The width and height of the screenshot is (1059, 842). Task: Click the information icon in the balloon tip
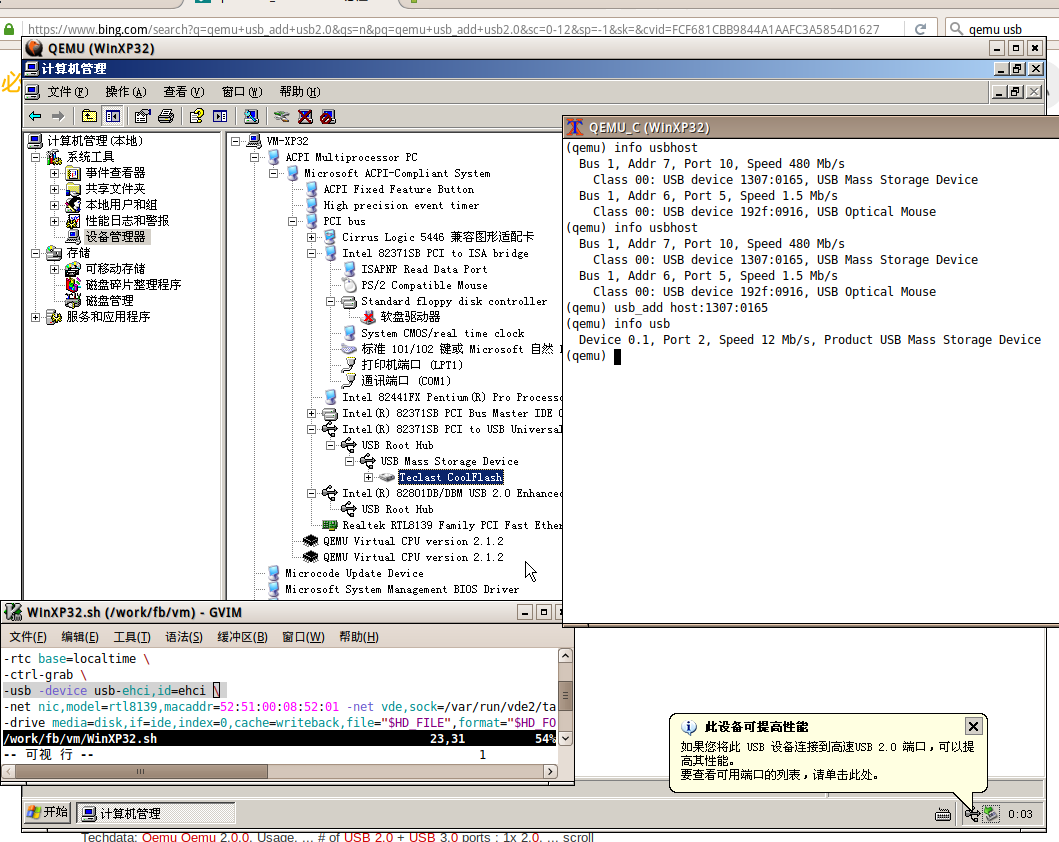pyautogui.click(x=689, y=727)
